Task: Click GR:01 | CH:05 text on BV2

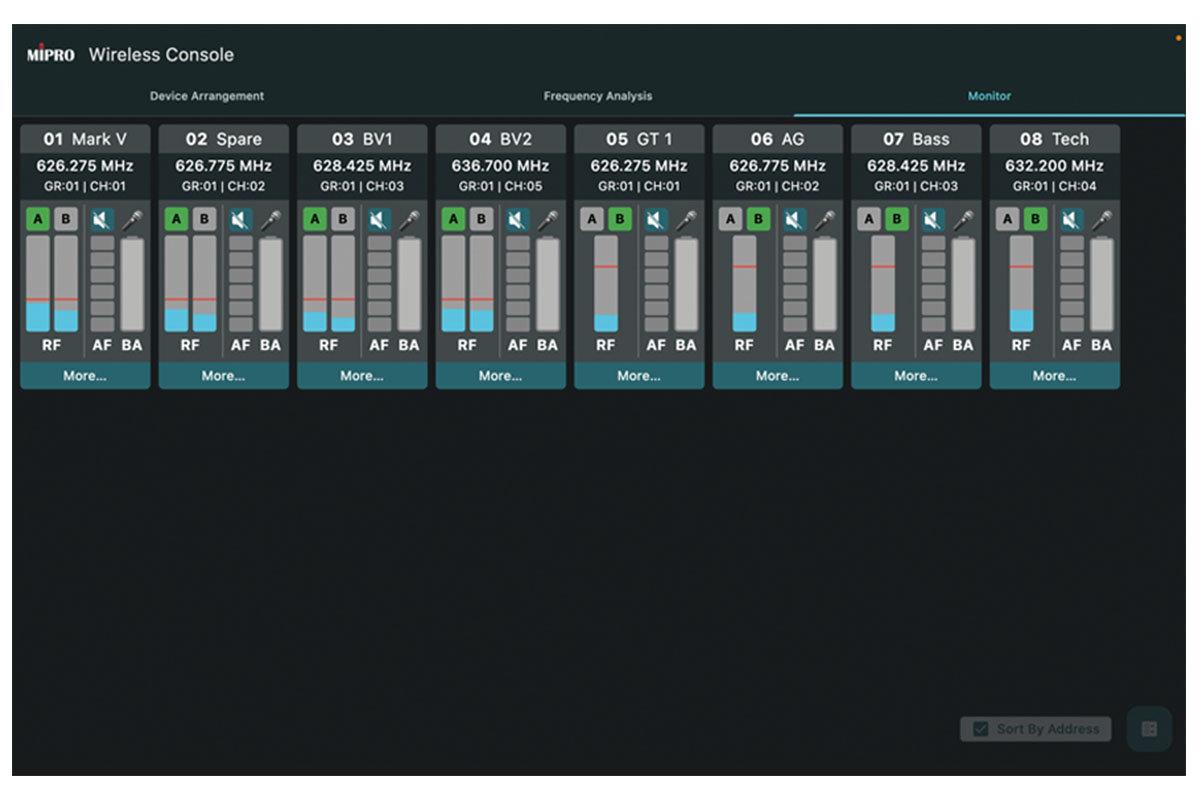Action: [500, 187]
